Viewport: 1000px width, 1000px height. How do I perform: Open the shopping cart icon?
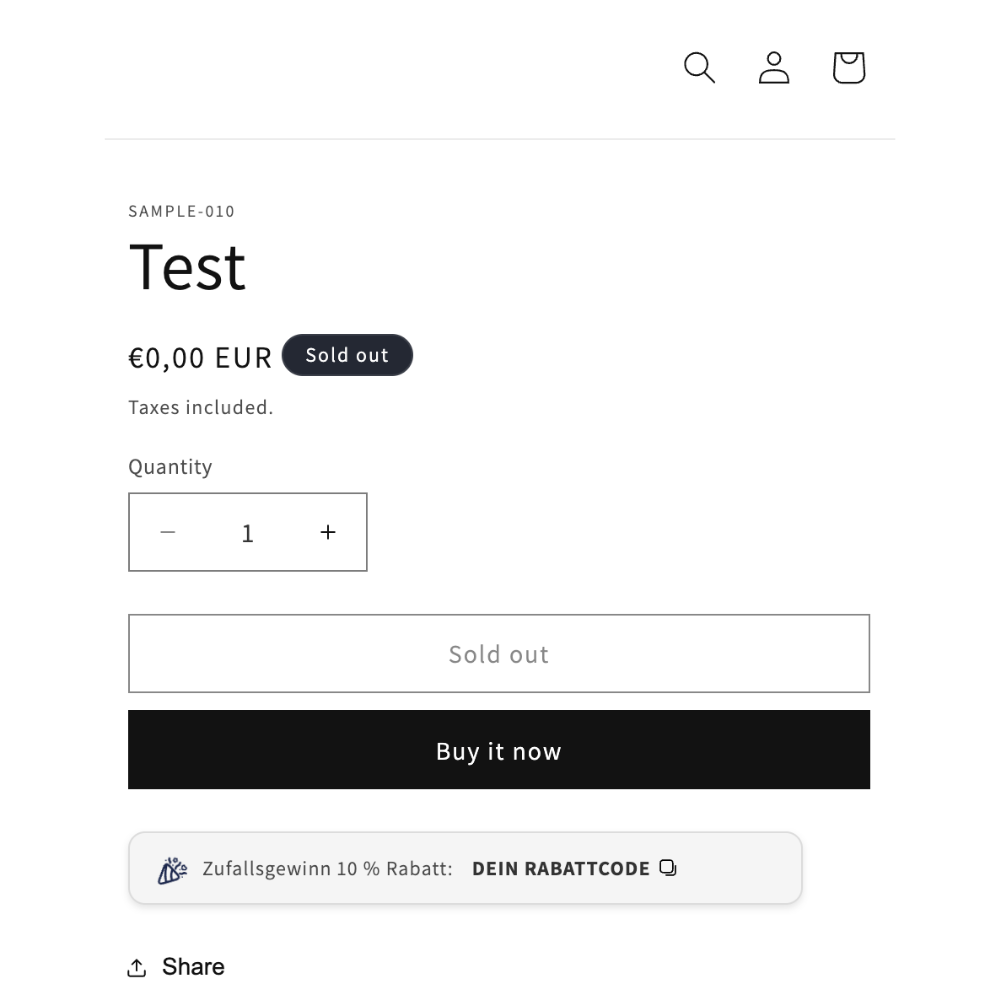[x=849, y=68]
